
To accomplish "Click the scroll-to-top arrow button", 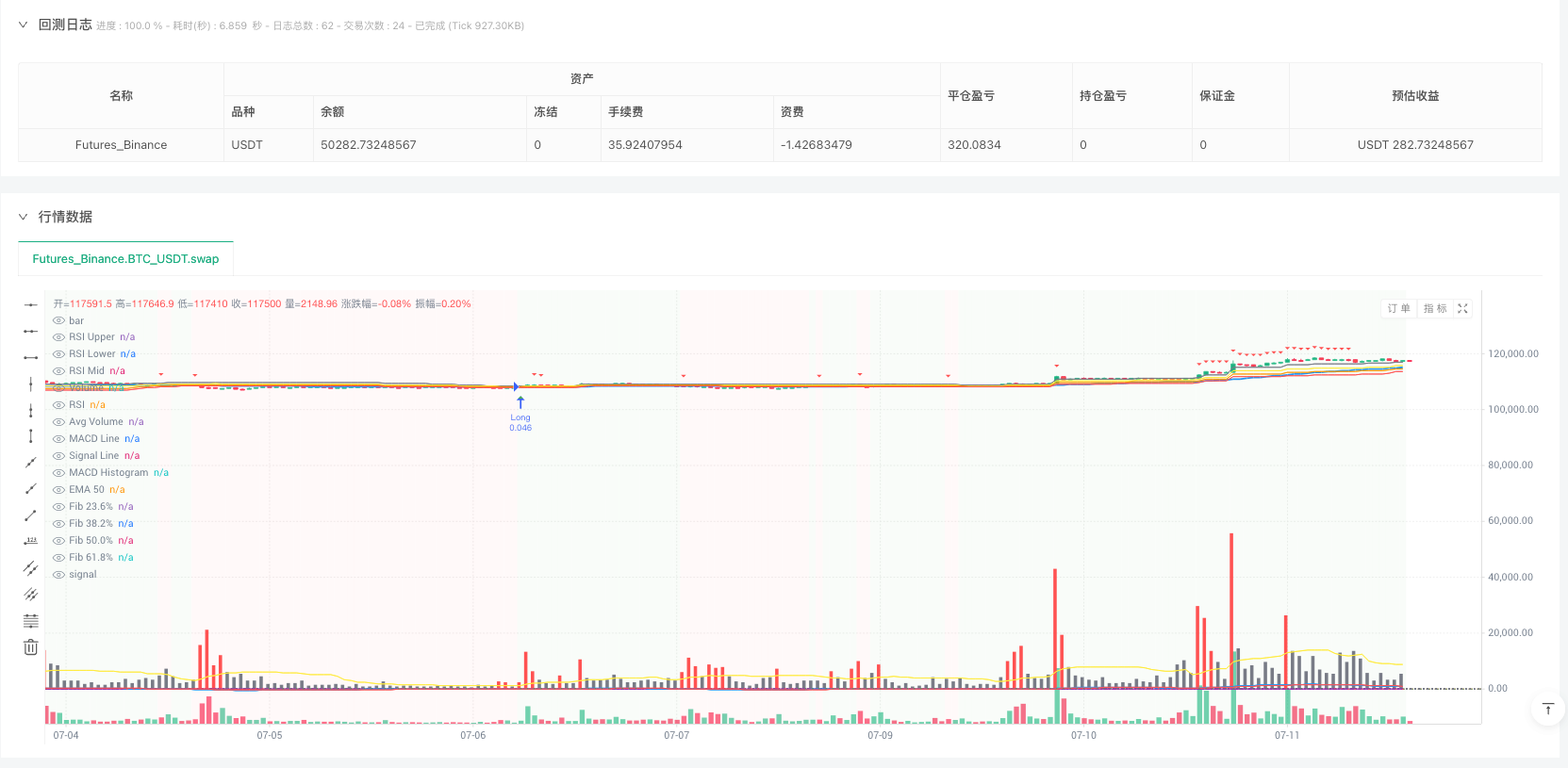I will click(x=1547, y=709).
